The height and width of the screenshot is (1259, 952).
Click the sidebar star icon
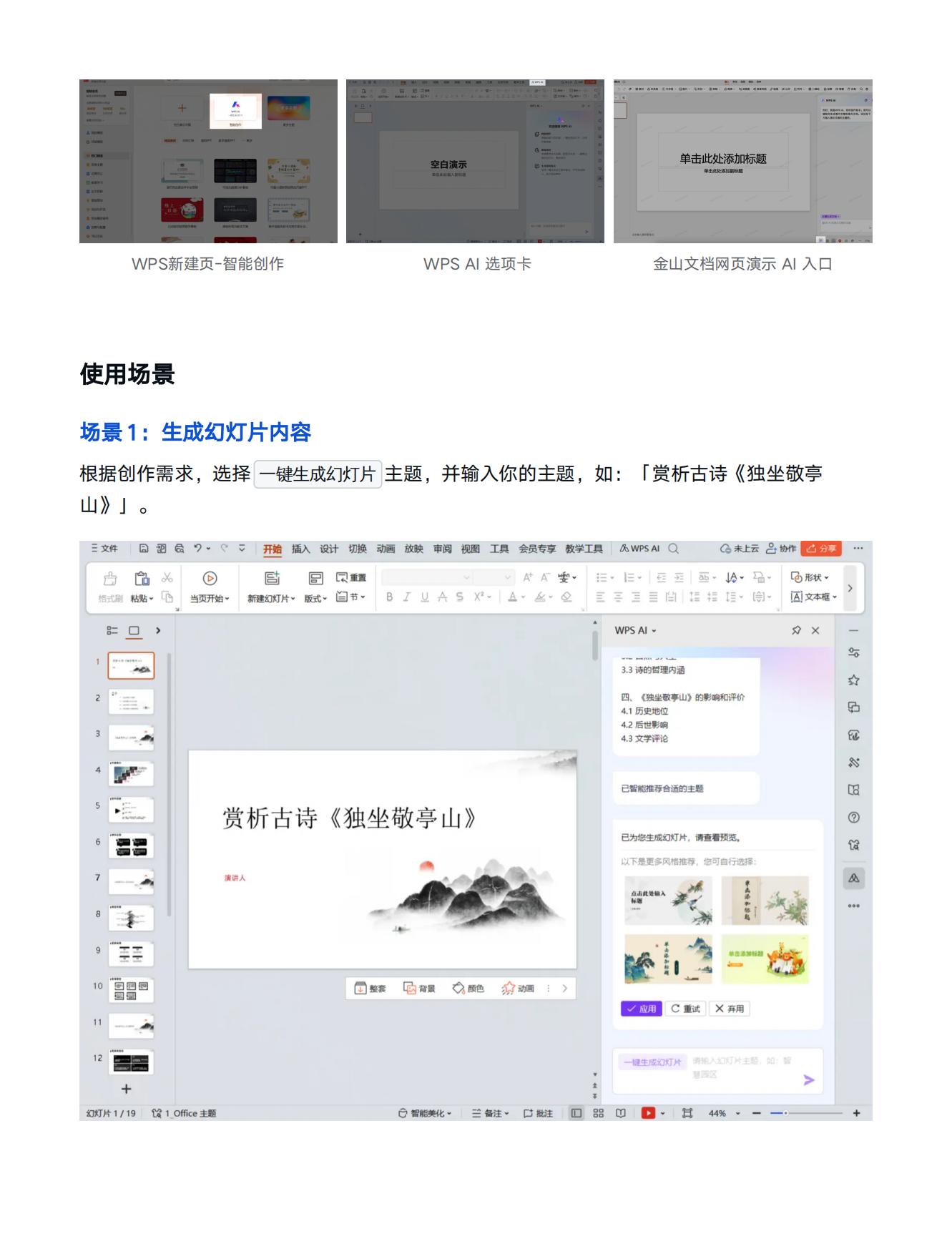[x=853, y=680]
